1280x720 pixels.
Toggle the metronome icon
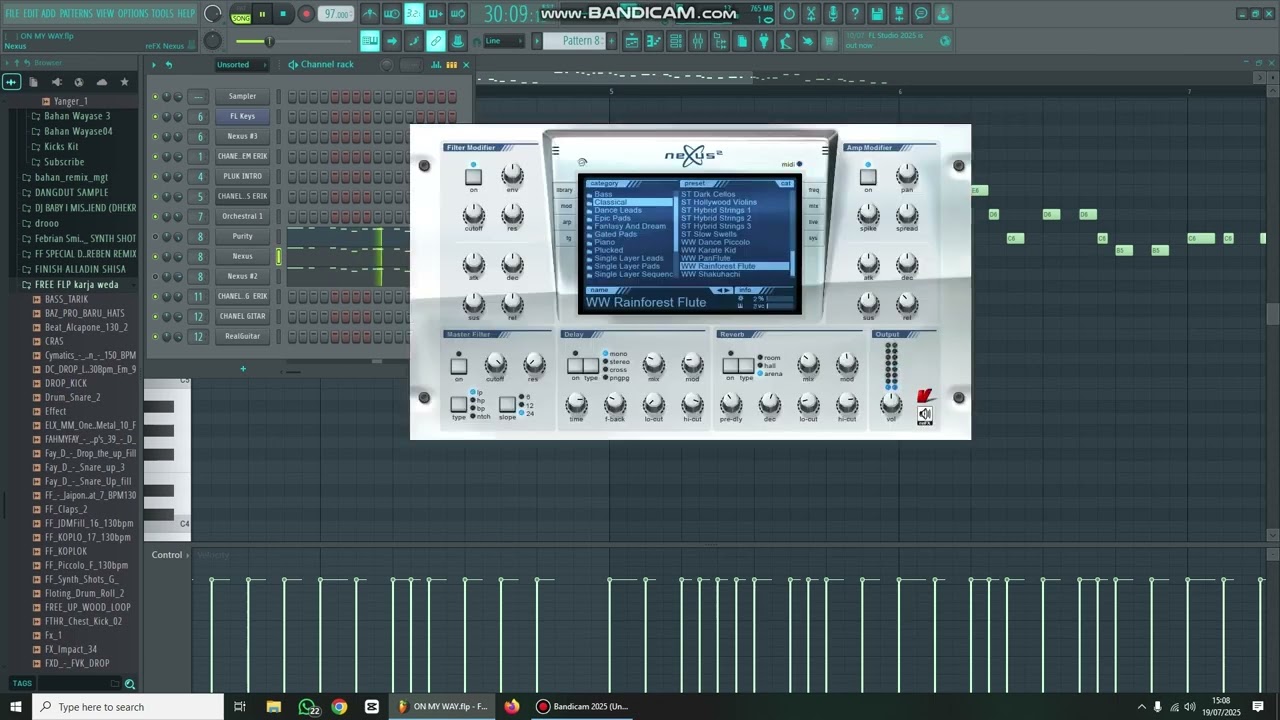coord(370,14)
